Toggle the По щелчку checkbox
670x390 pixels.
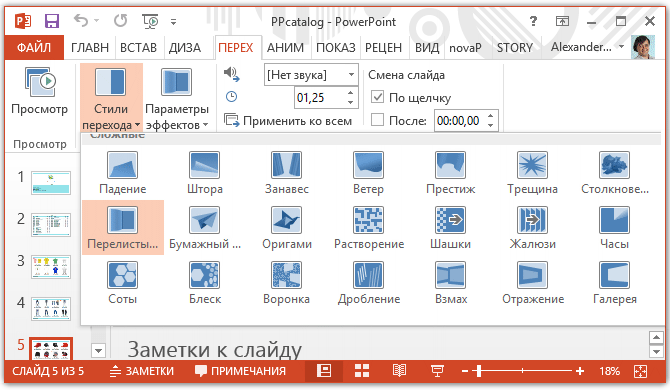[377, 97]
